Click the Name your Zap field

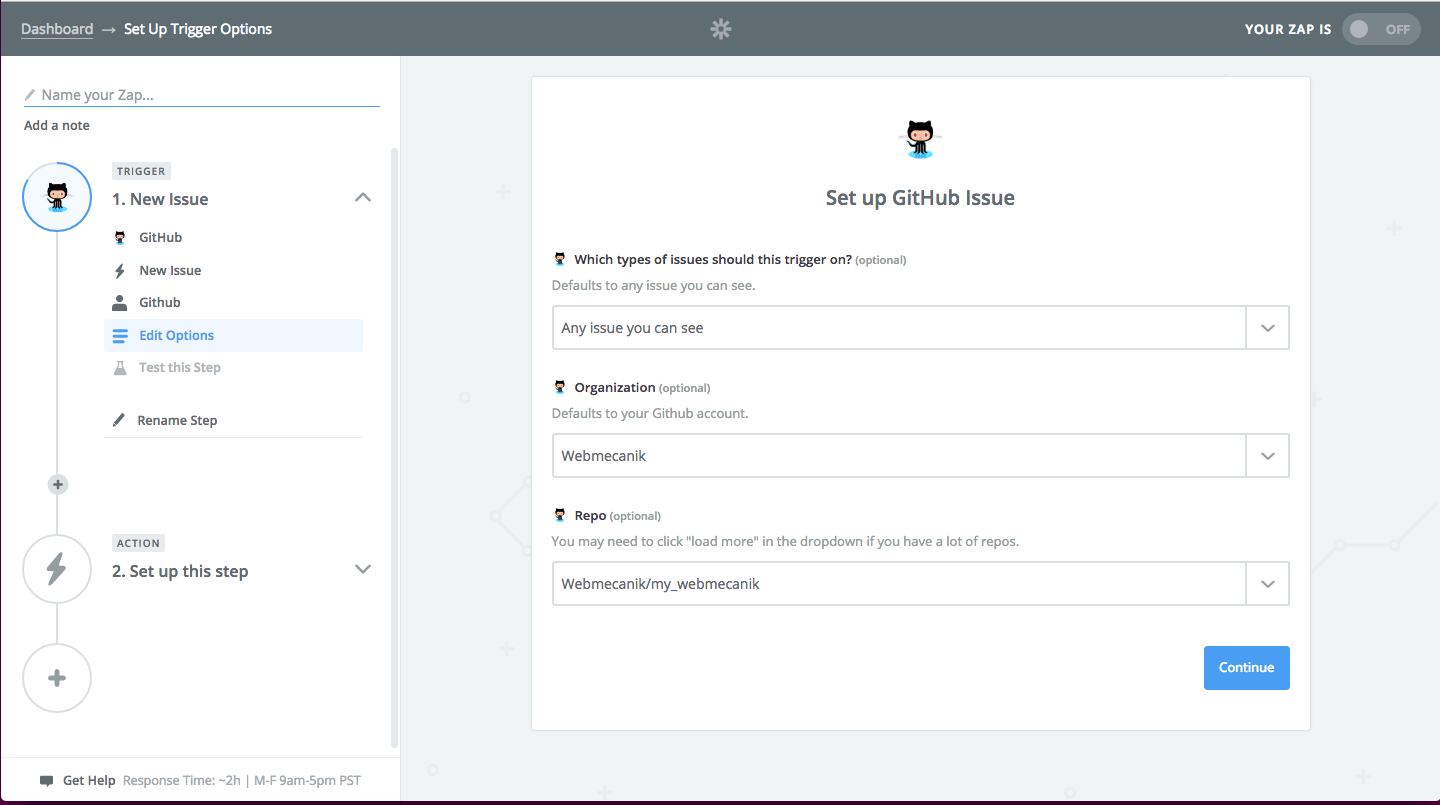click(202, 95)
